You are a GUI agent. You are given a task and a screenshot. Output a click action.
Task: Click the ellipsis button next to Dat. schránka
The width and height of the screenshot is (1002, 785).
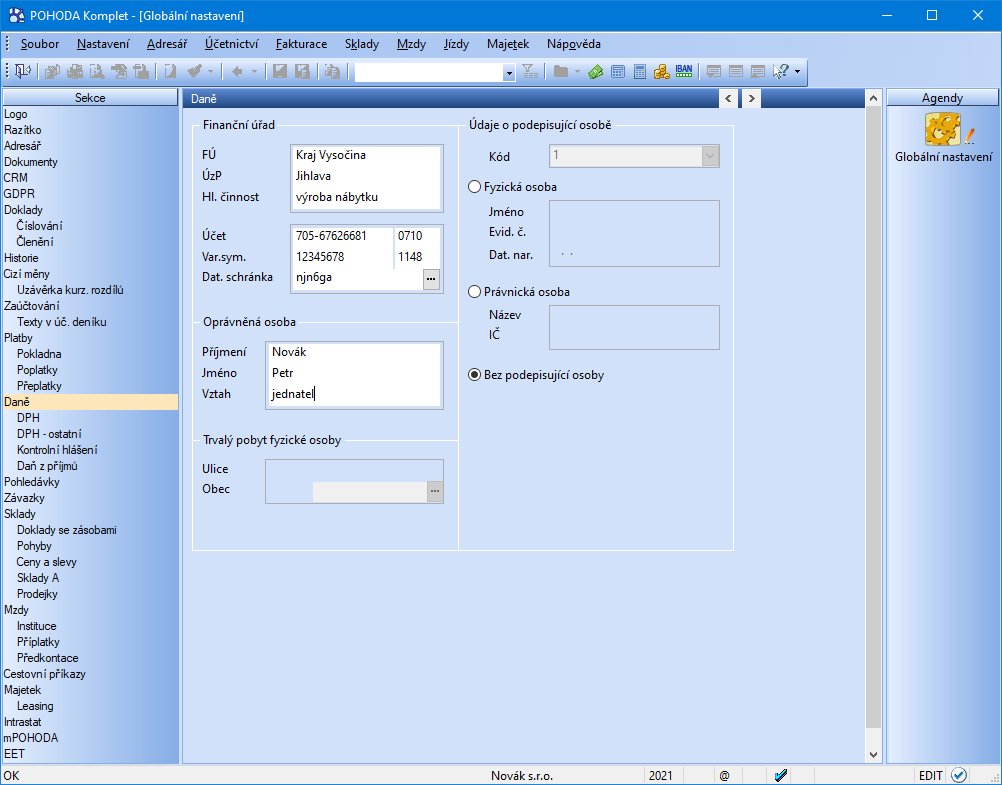[432, 279]
